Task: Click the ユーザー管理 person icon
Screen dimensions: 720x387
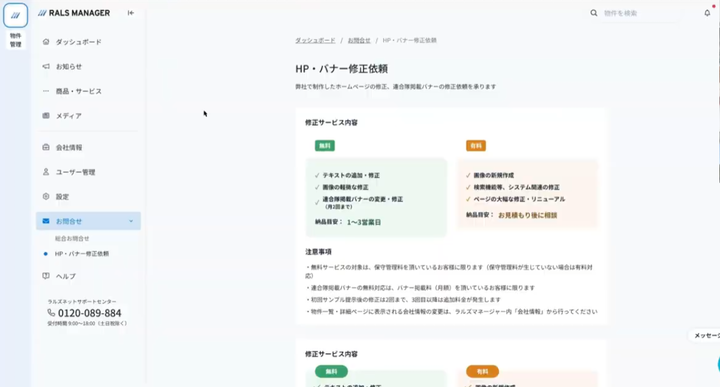Action: click(46, 172)
